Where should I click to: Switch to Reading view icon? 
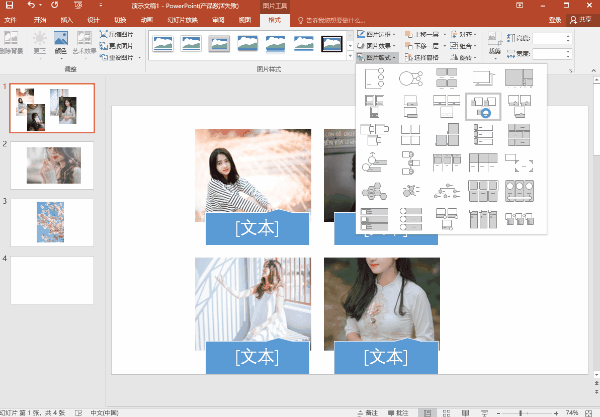point(465,413)
